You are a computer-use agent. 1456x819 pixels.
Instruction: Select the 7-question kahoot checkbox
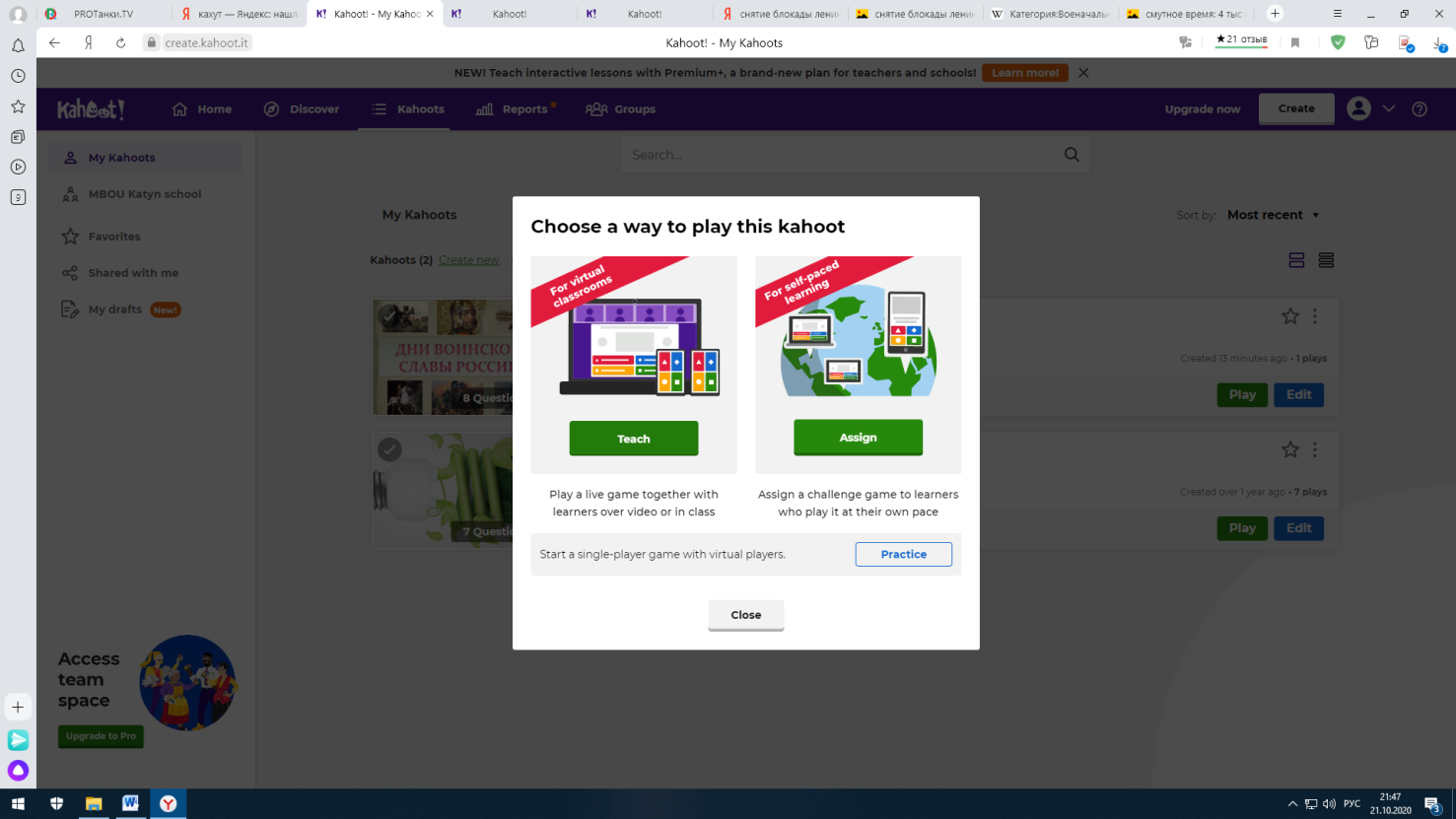pos(389,449)
